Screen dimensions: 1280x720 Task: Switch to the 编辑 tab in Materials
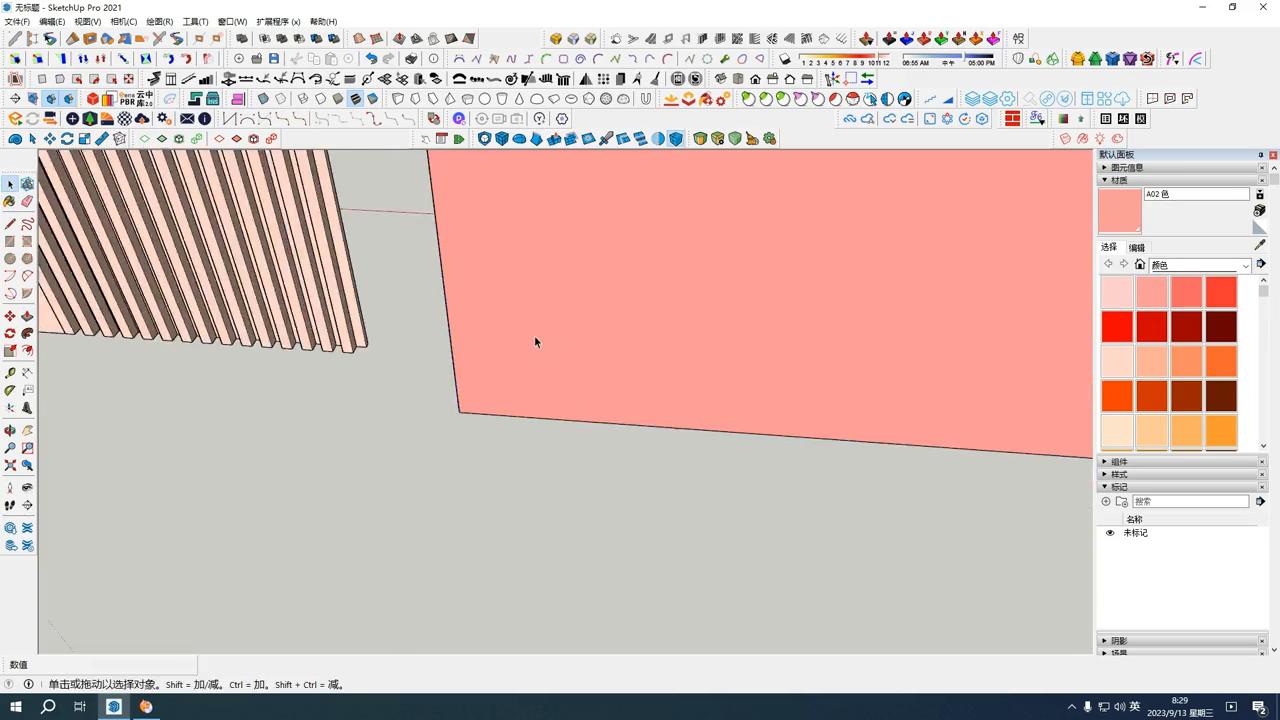click(1137, 247)
